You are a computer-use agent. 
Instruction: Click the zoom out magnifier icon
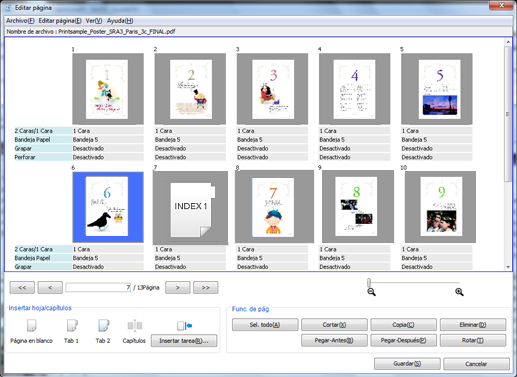(371, 292)
